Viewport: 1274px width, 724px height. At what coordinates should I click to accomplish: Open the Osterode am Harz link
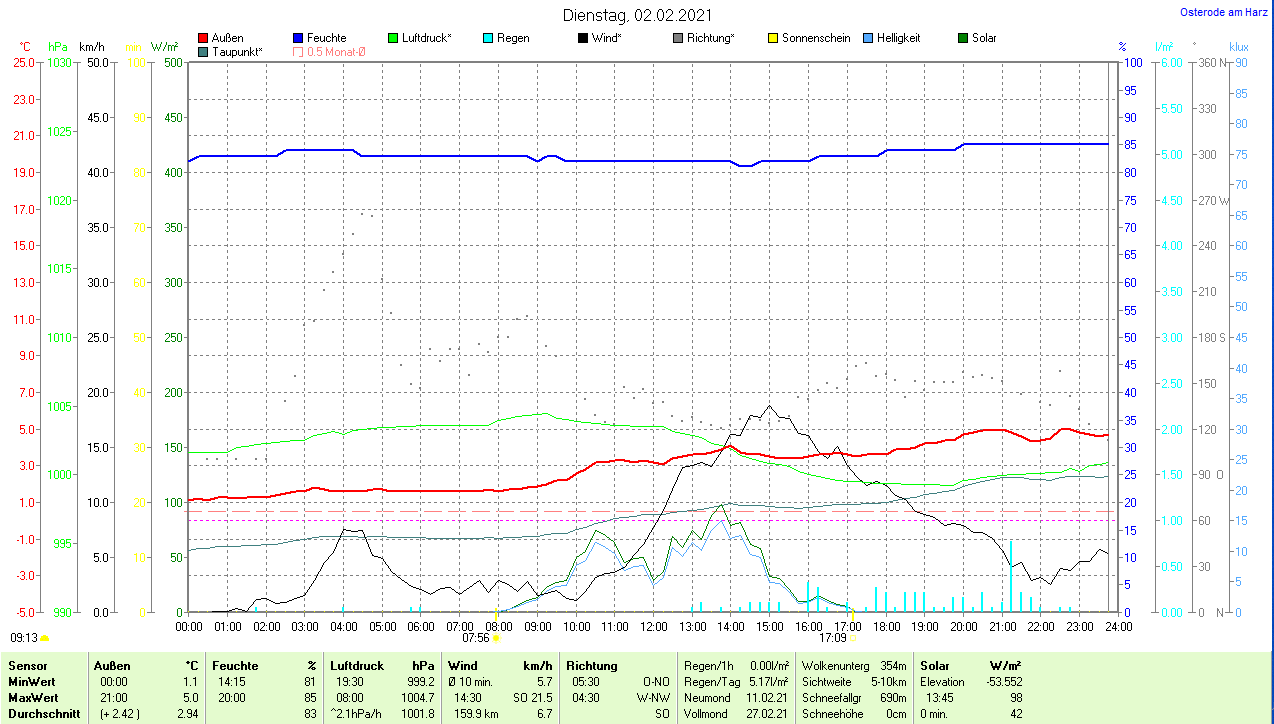click(1225, 13)
